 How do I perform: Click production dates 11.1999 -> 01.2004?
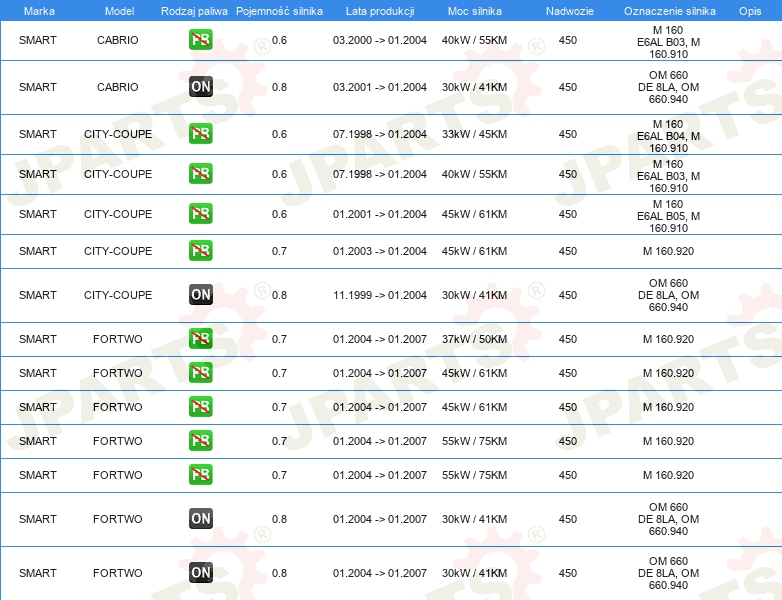tap(379, 295)
